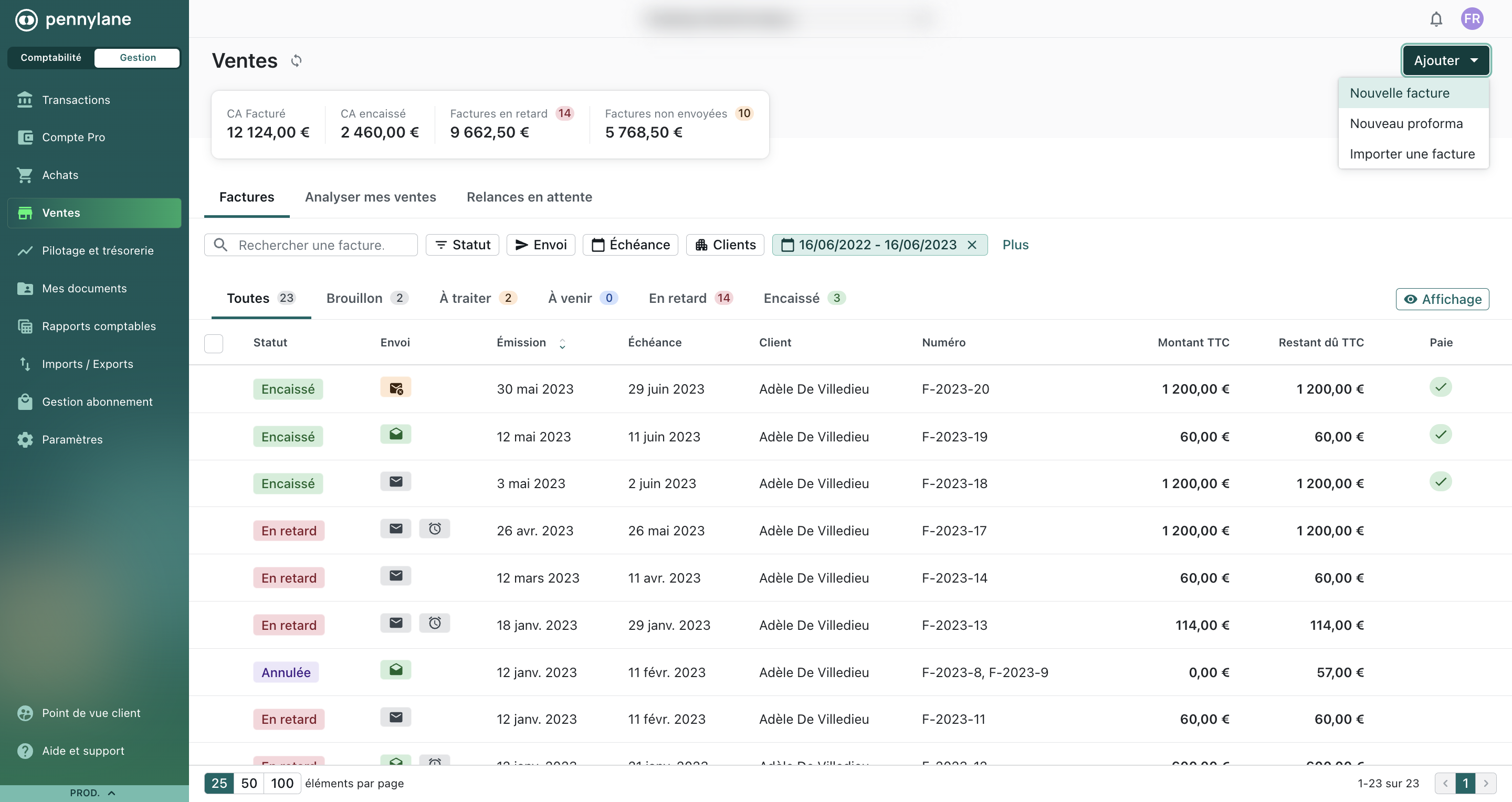This screenshot has width=1512, height=802.
Task: Open the Clients filter dropdown
Action: point(726,245)
